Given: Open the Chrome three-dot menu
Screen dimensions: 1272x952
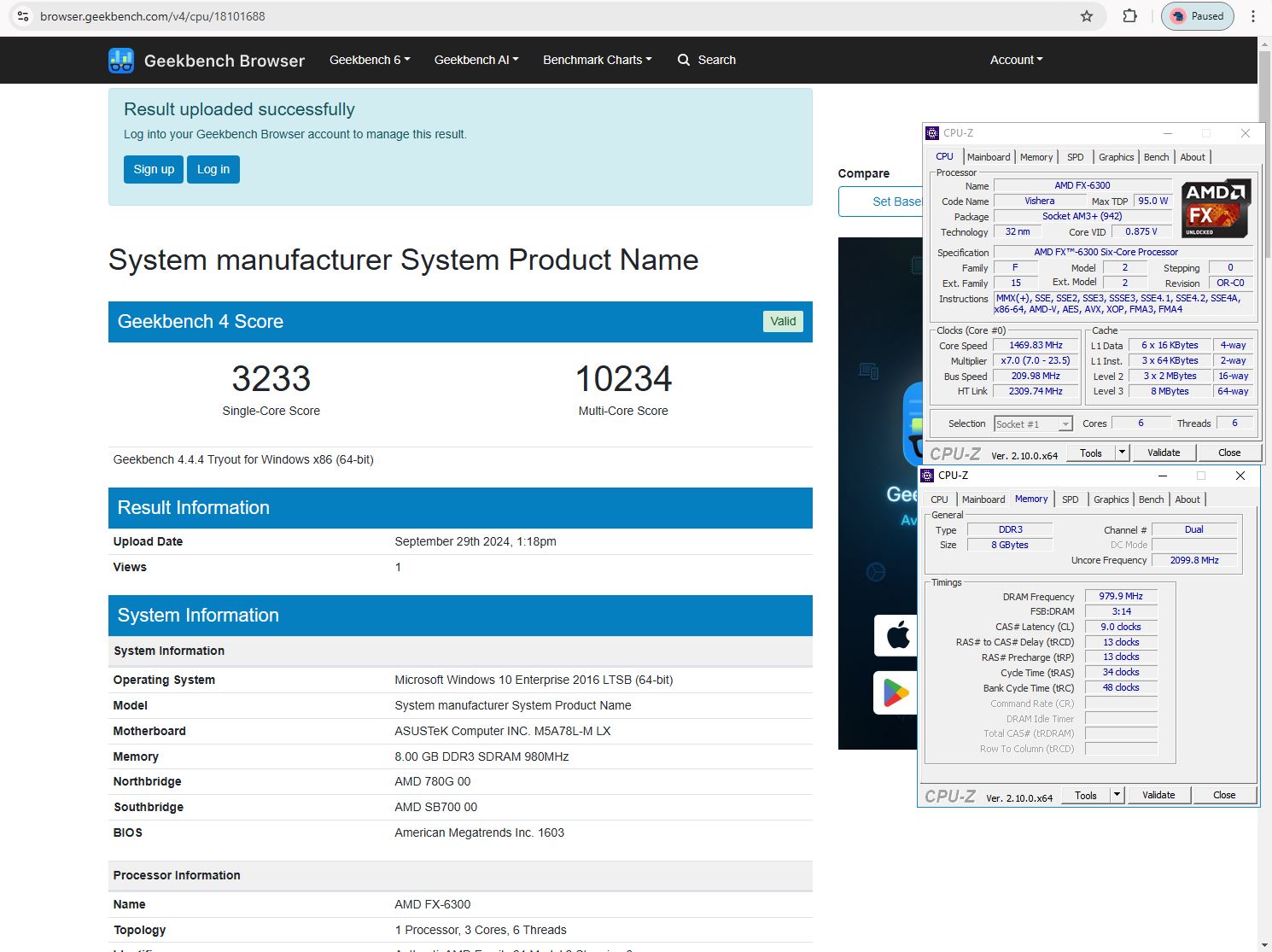Looking at the screenshot, I should pyautogui.click(x=1253, y=16).
